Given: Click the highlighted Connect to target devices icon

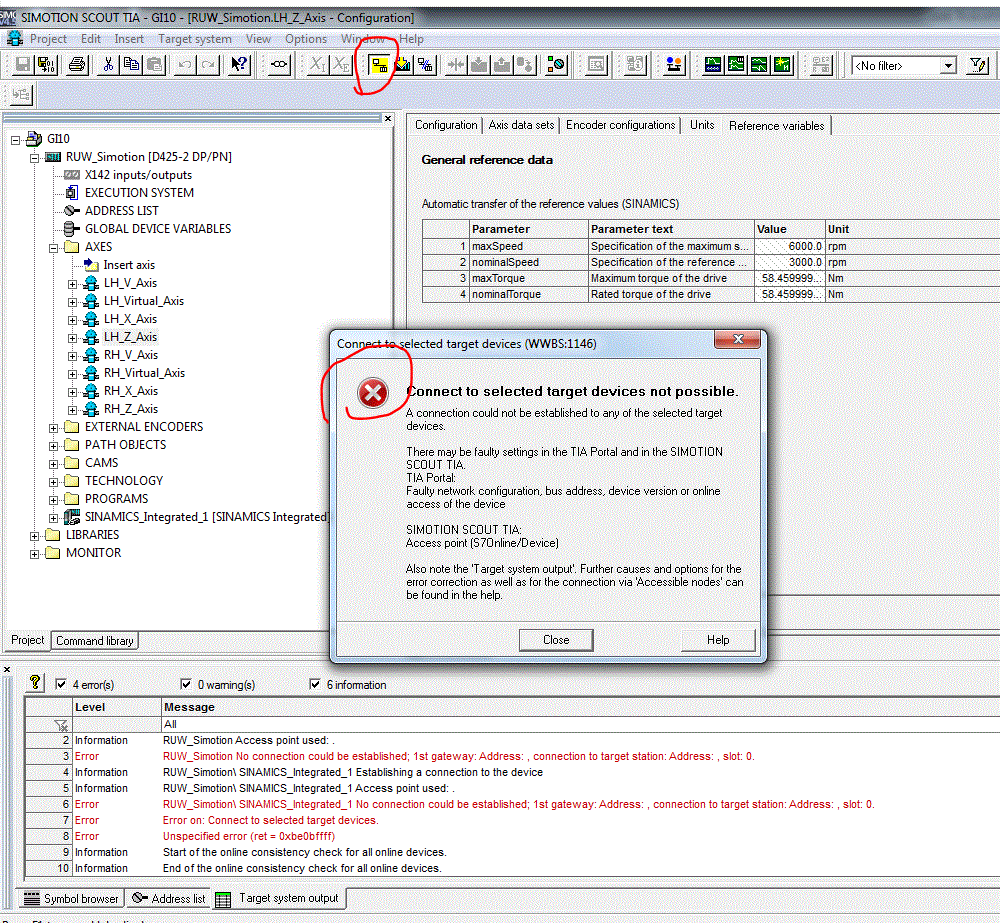Looking at the screenshot, I should click(x=379, y=65).
